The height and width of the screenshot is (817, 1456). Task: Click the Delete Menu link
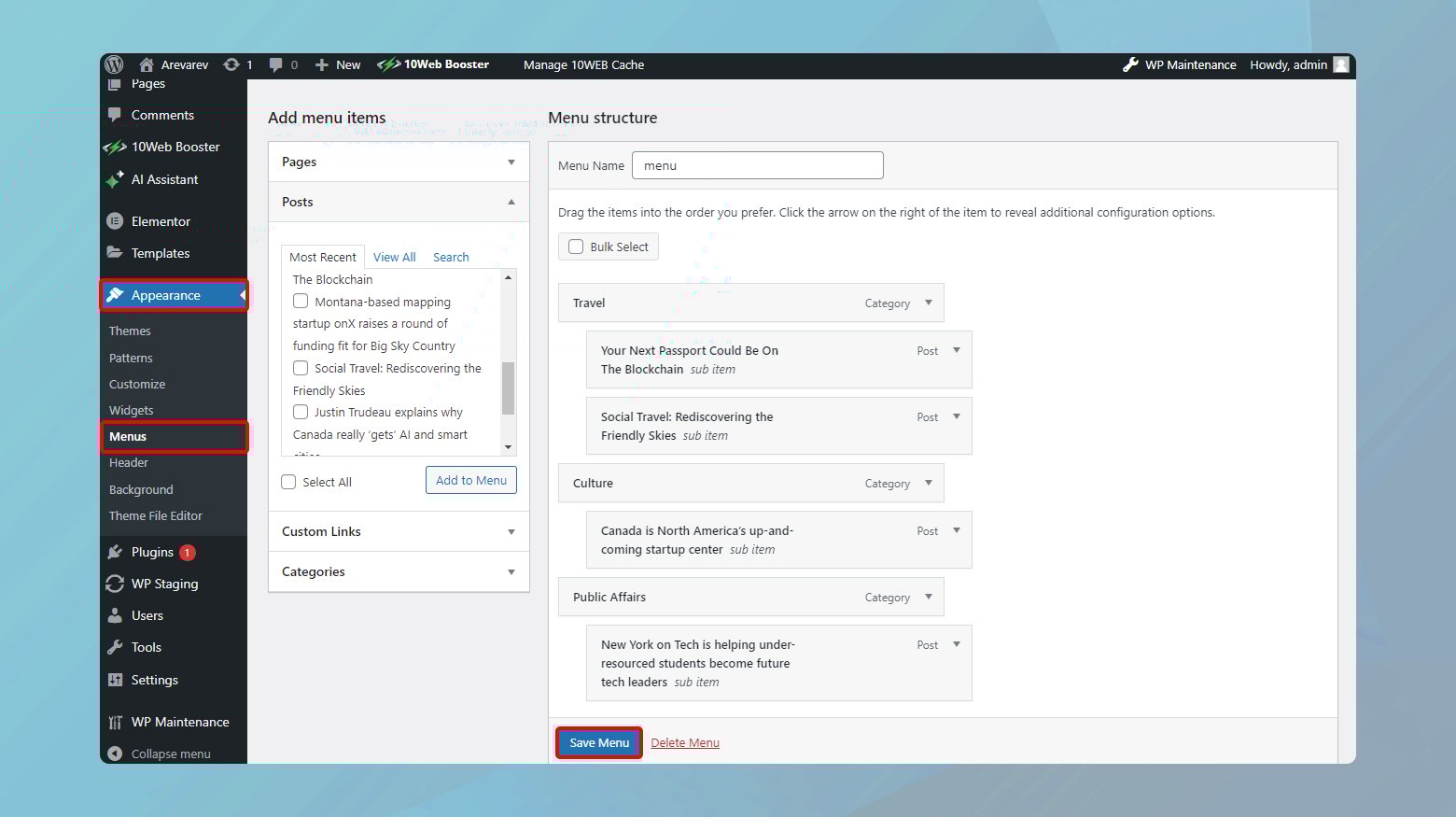tap(685, 742)
